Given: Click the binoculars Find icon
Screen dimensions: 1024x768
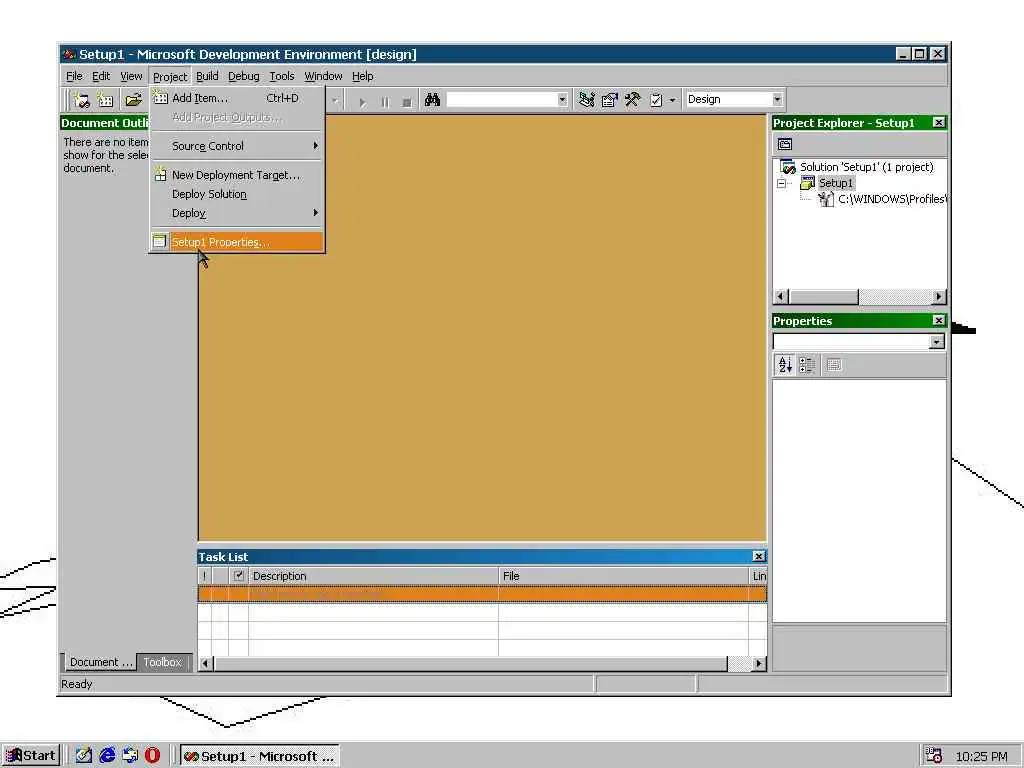Looking at the screenshot, I should pyautogui.click(x=432, y=100).
